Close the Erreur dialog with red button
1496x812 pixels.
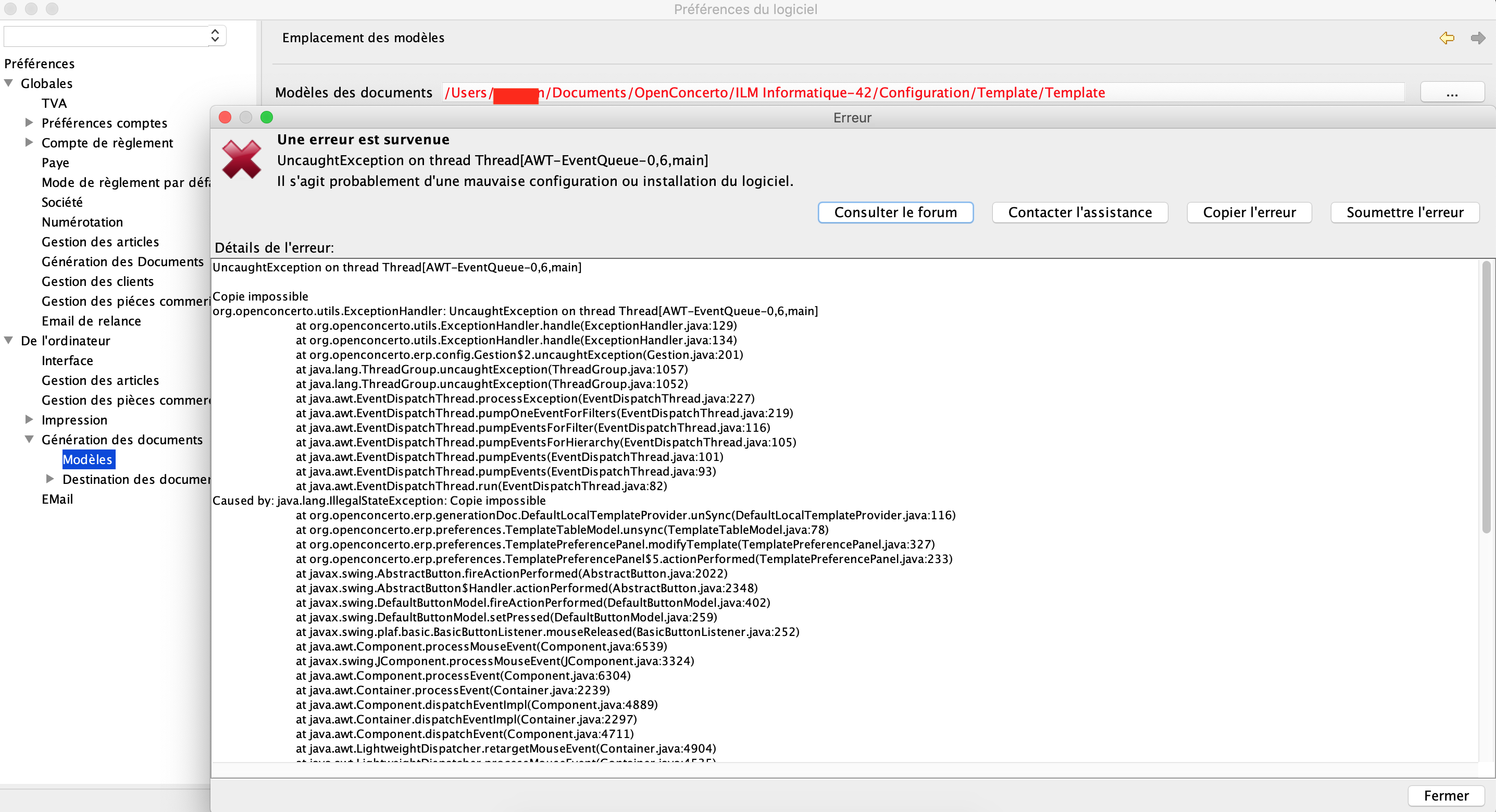point(225,117)
